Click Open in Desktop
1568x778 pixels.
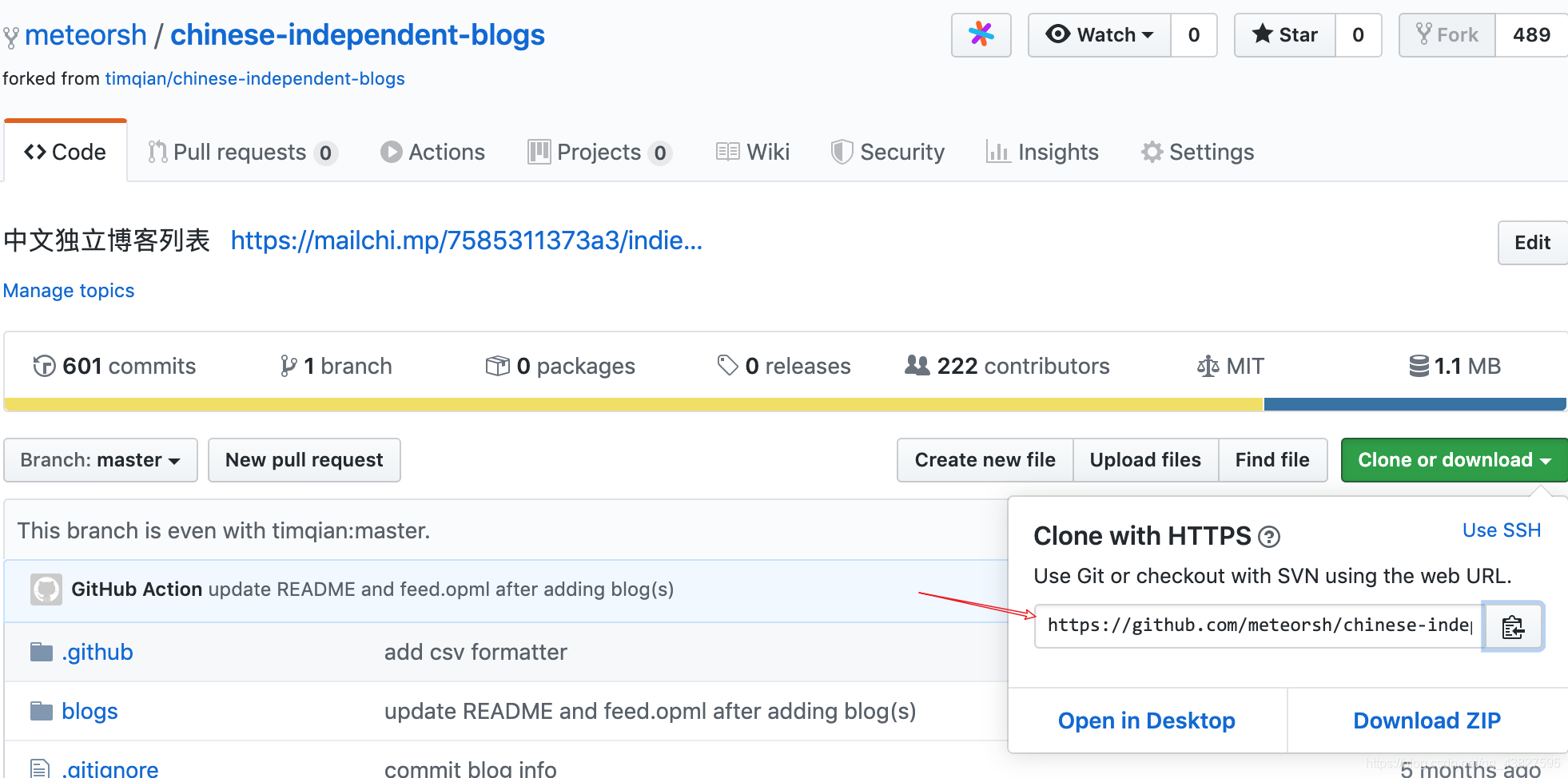click(1147, 720)
